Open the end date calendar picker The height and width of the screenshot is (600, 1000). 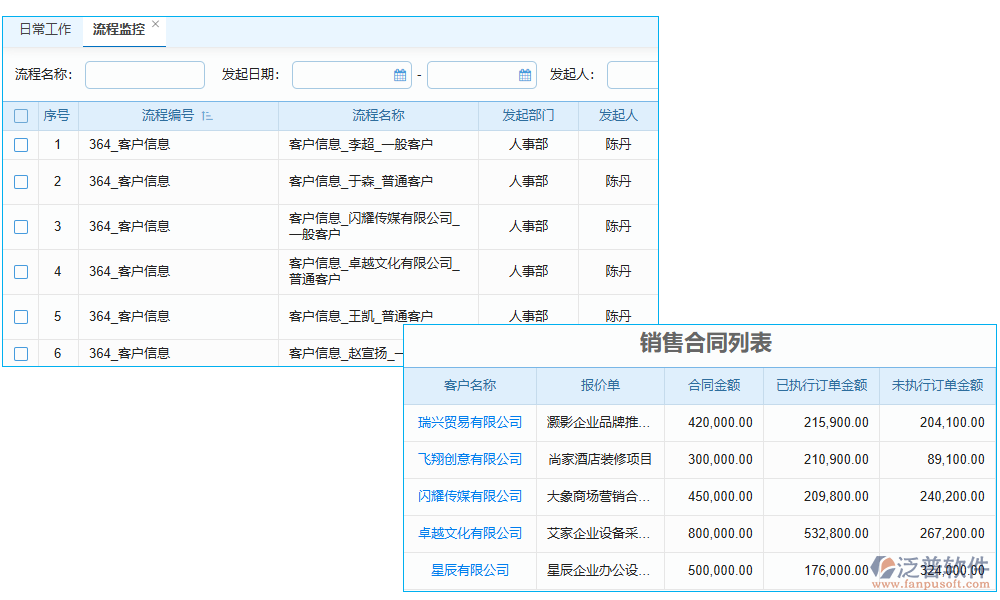(x=524, y=74)
